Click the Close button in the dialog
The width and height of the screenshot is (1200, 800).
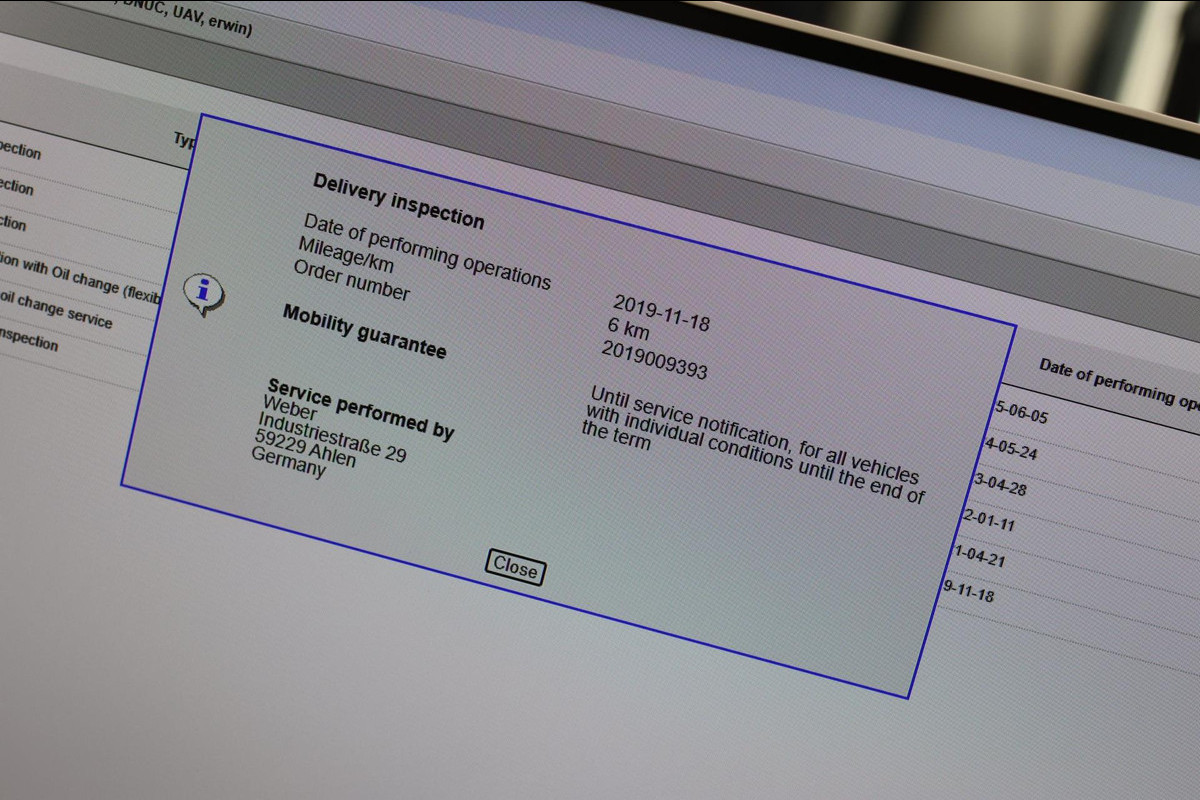[515, 568]
